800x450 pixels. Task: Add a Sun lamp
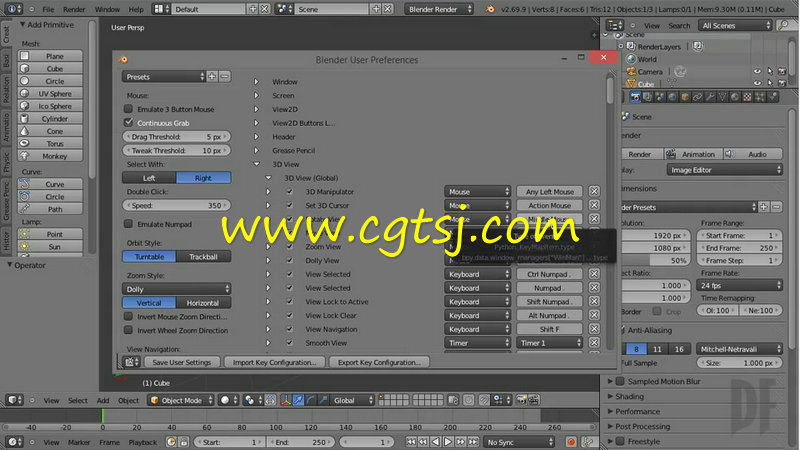point(50,246)
